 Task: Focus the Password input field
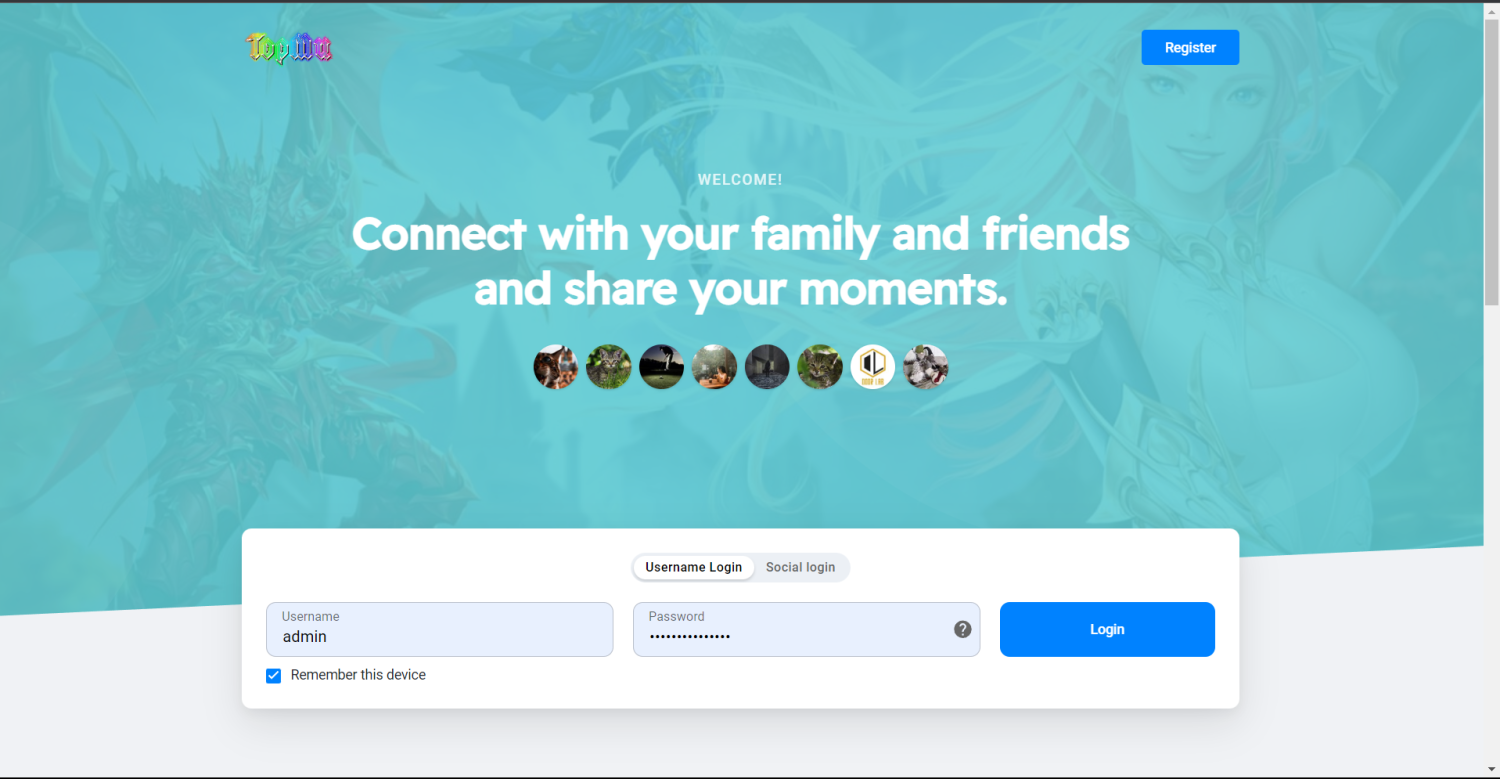[x=806, y=629]
